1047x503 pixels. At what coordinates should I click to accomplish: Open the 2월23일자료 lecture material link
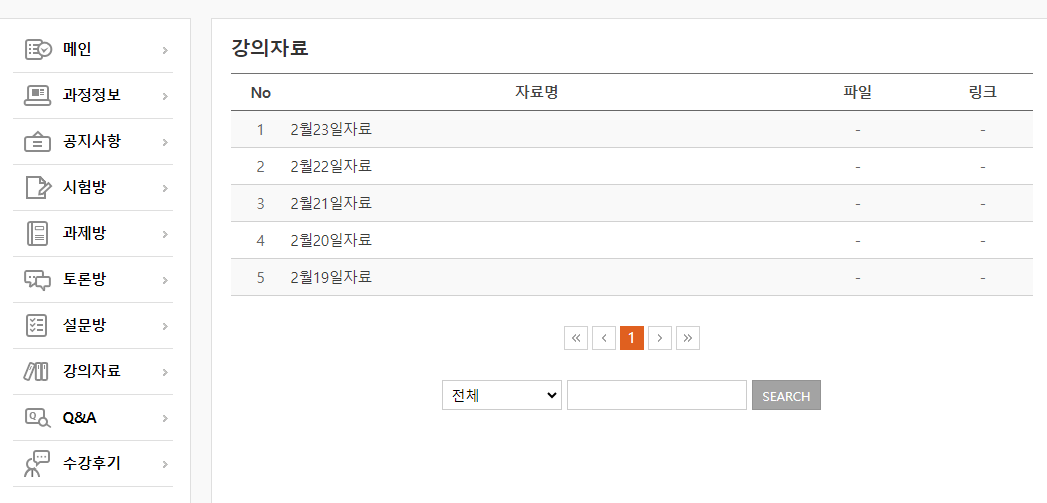(331, 129)
